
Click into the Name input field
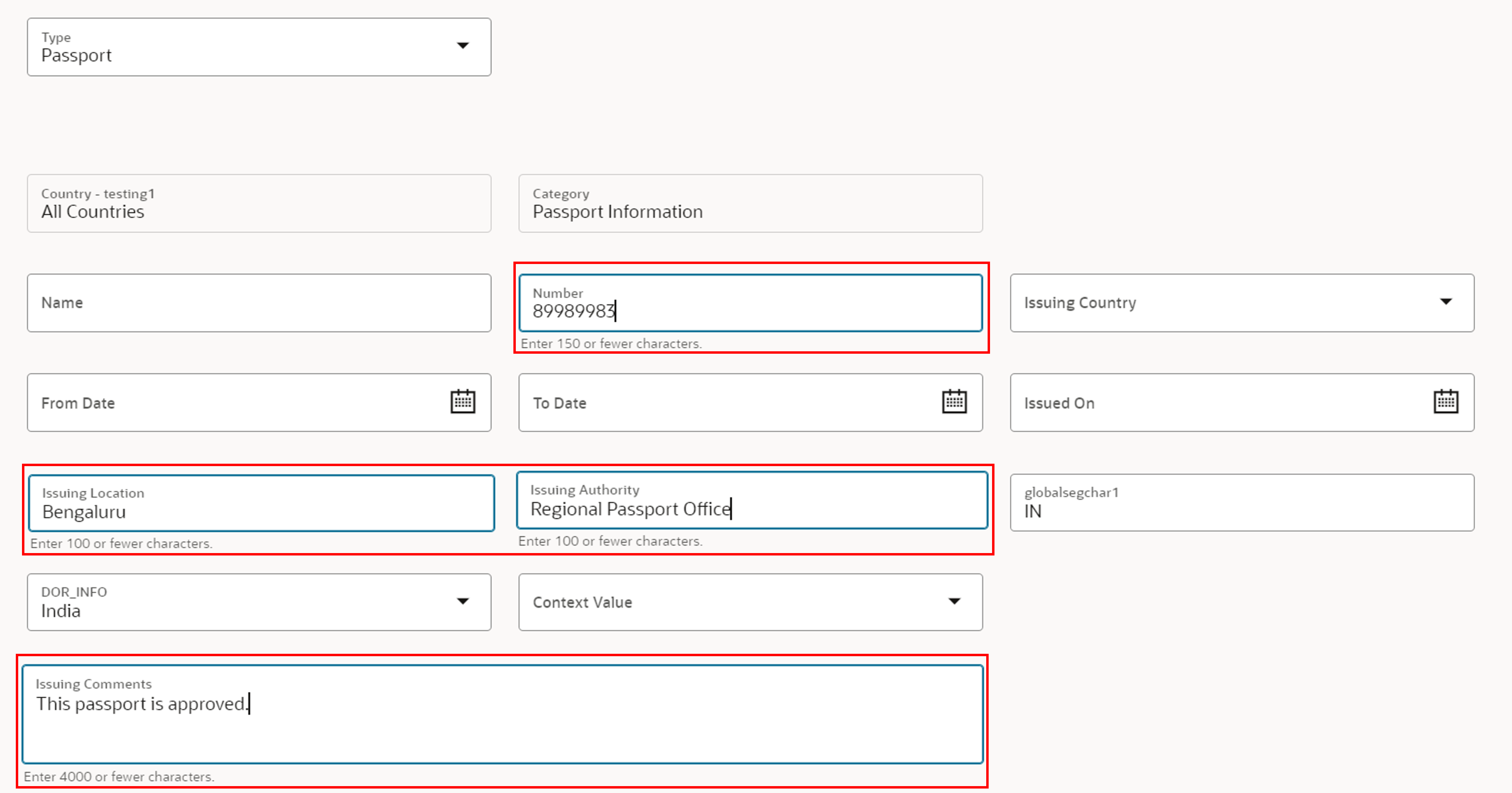(258, 303)
